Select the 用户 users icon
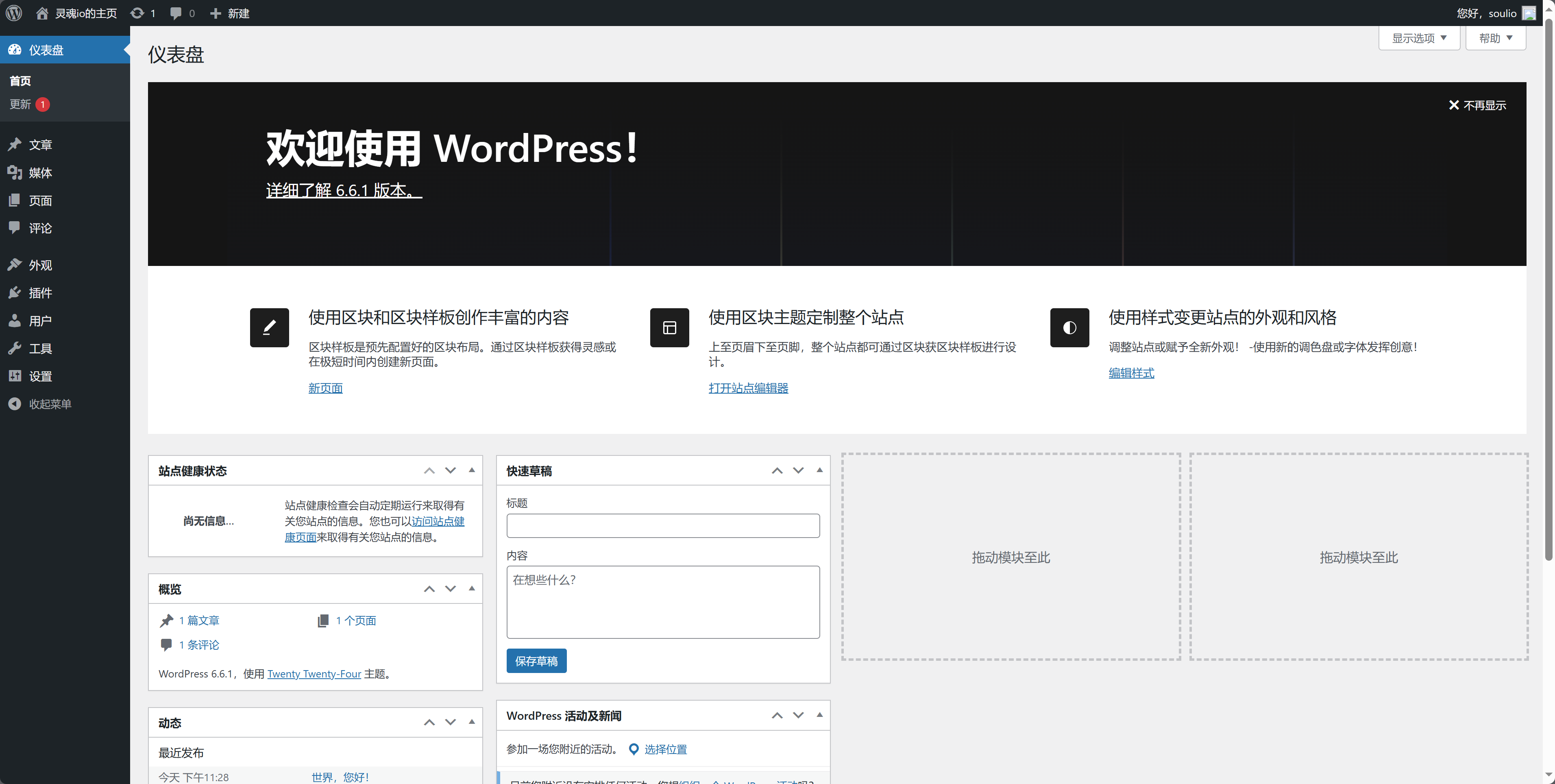Image resolution: width=1555 pixels, height=784 pixels. (x=16, y=320)
